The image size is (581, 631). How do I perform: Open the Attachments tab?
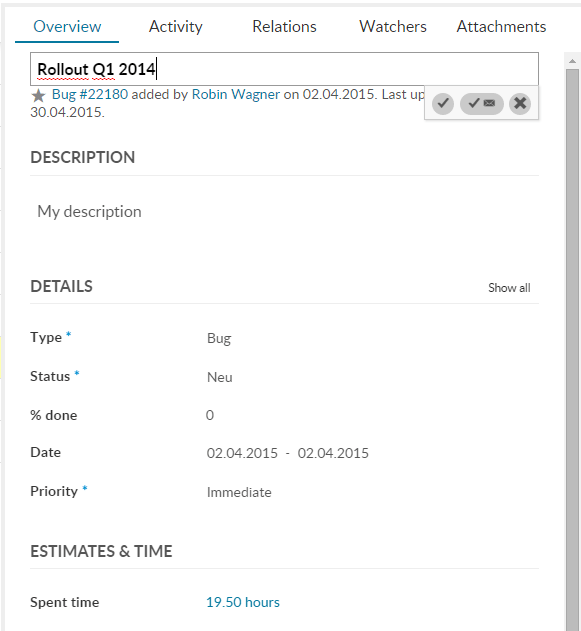tap(501, 27)
